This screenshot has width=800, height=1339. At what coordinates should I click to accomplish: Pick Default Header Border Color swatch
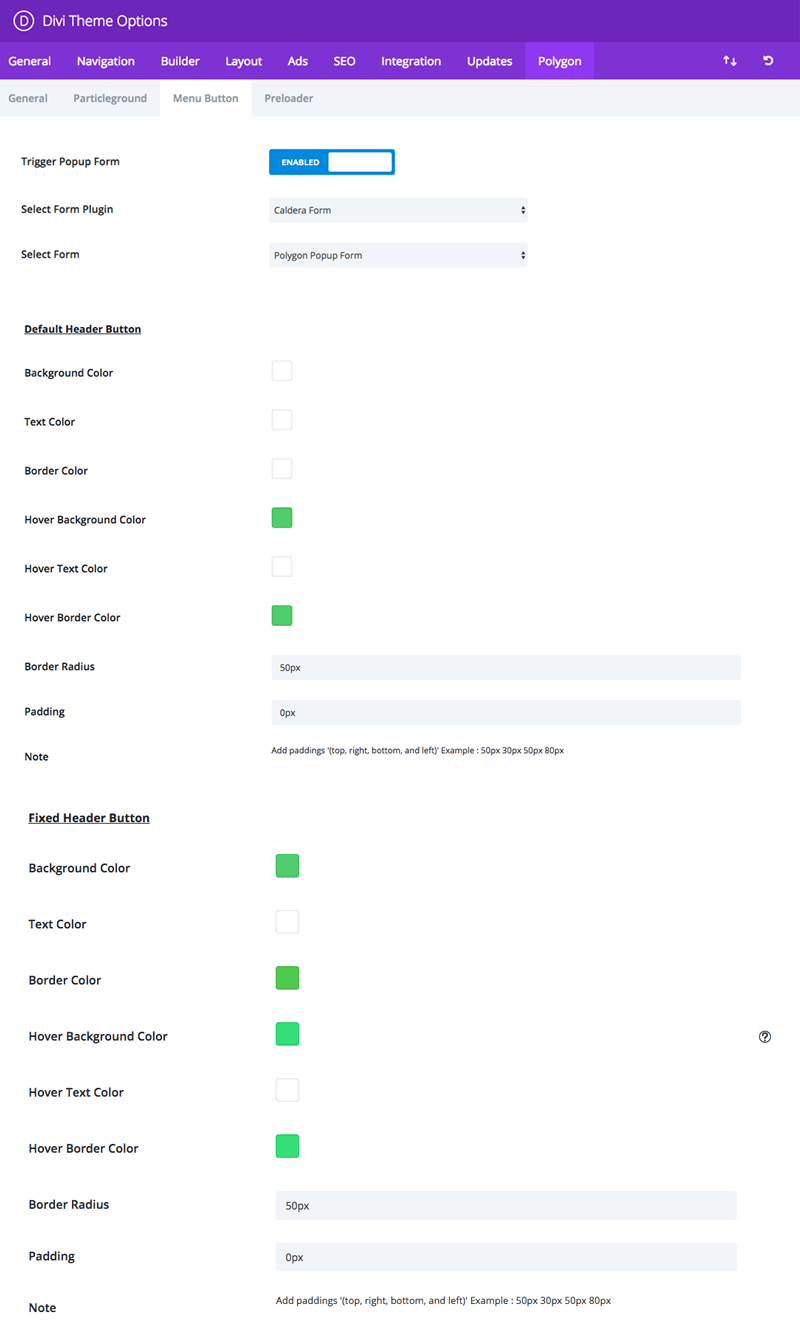[x=282, y=469]
